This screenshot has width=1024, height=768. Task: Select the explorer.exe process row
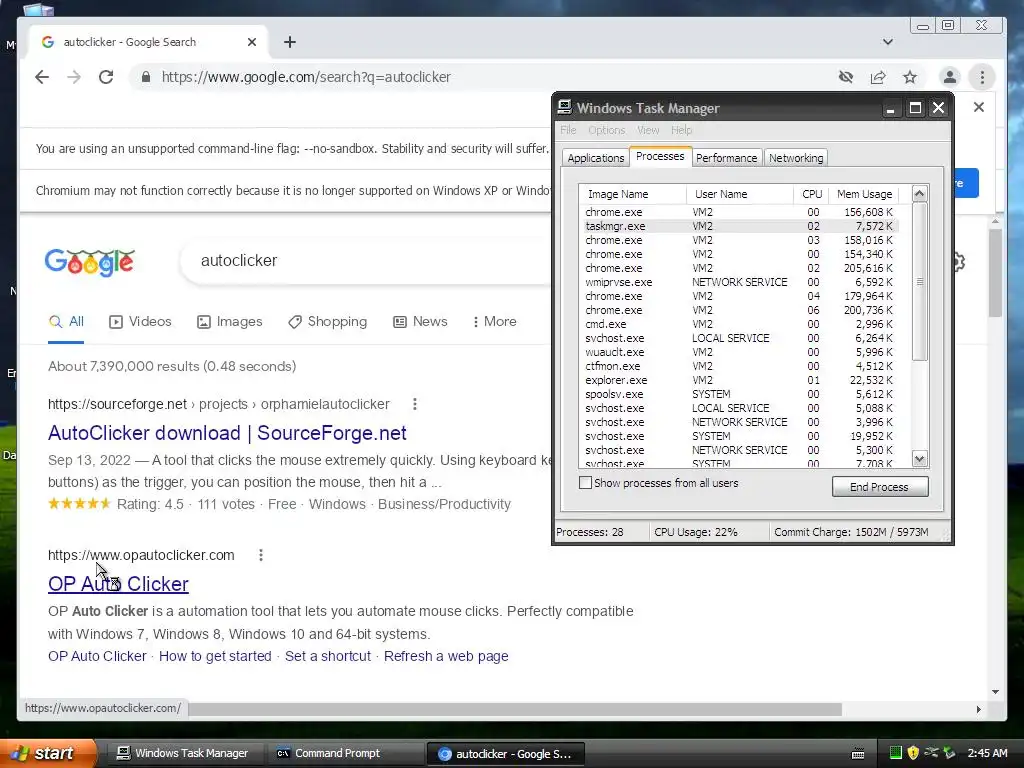739,380
